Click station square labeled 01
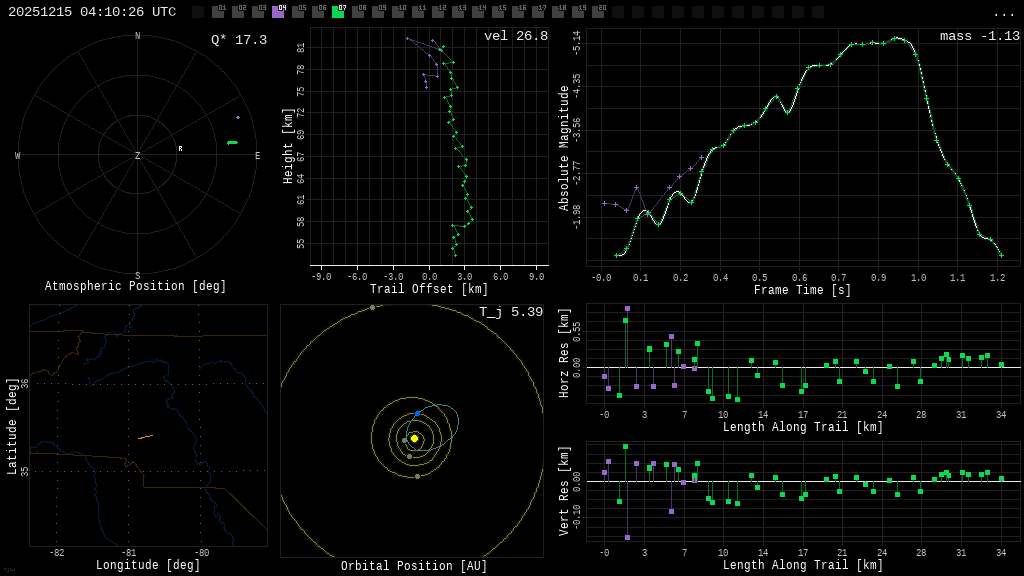The image size is (1024, 576). pos(218,12)
